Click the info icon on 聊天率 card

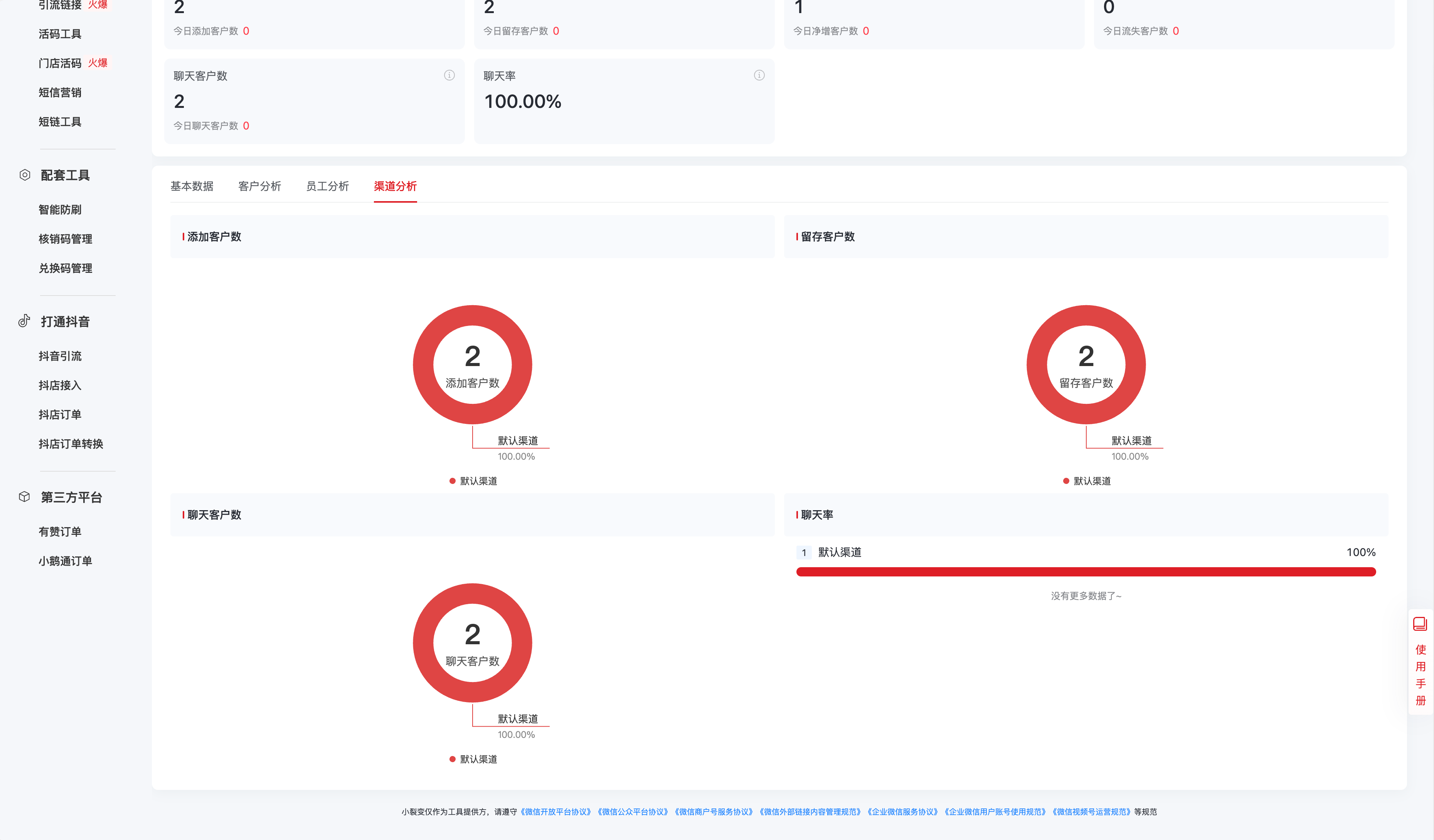(x=759, y=75)
